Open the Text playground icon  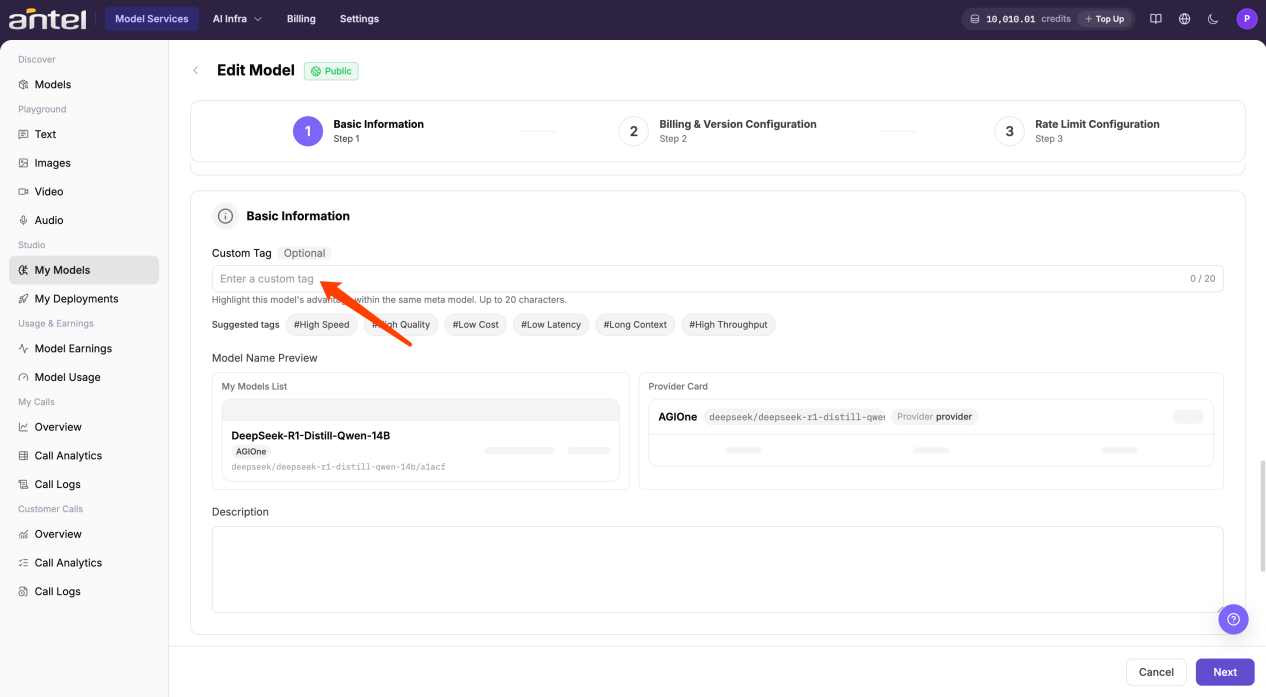coord(24,134)
